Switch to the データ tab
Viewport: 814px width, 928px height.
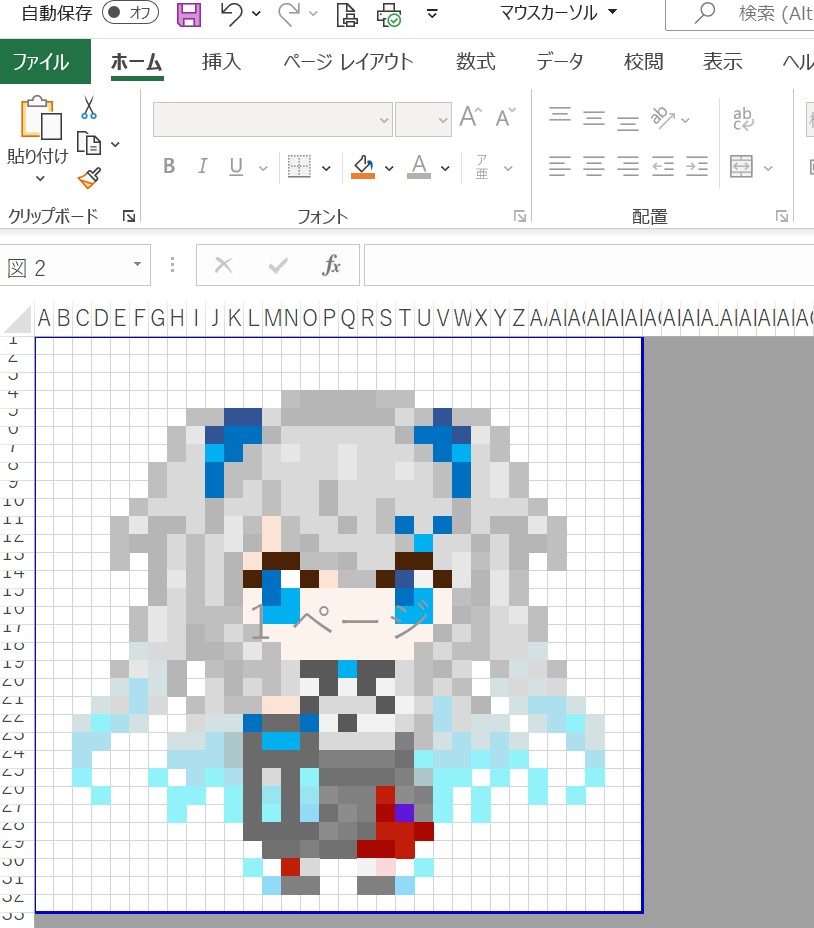click(x=560, y=62)
